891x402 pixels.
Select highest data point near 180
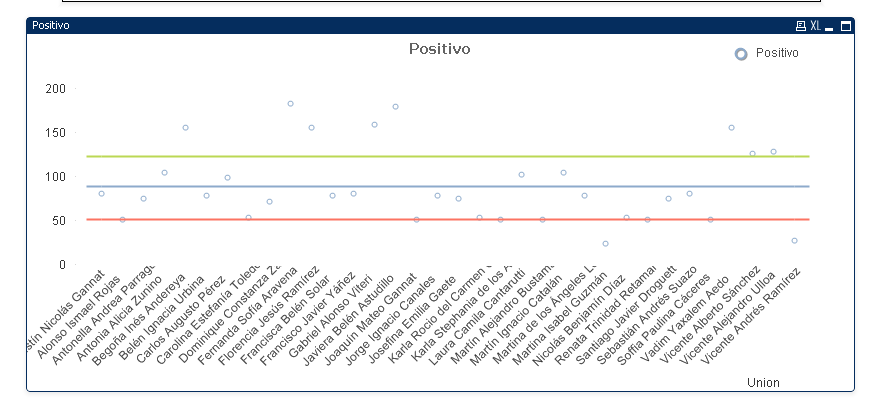pyautogui.click(x=291, y=104)
